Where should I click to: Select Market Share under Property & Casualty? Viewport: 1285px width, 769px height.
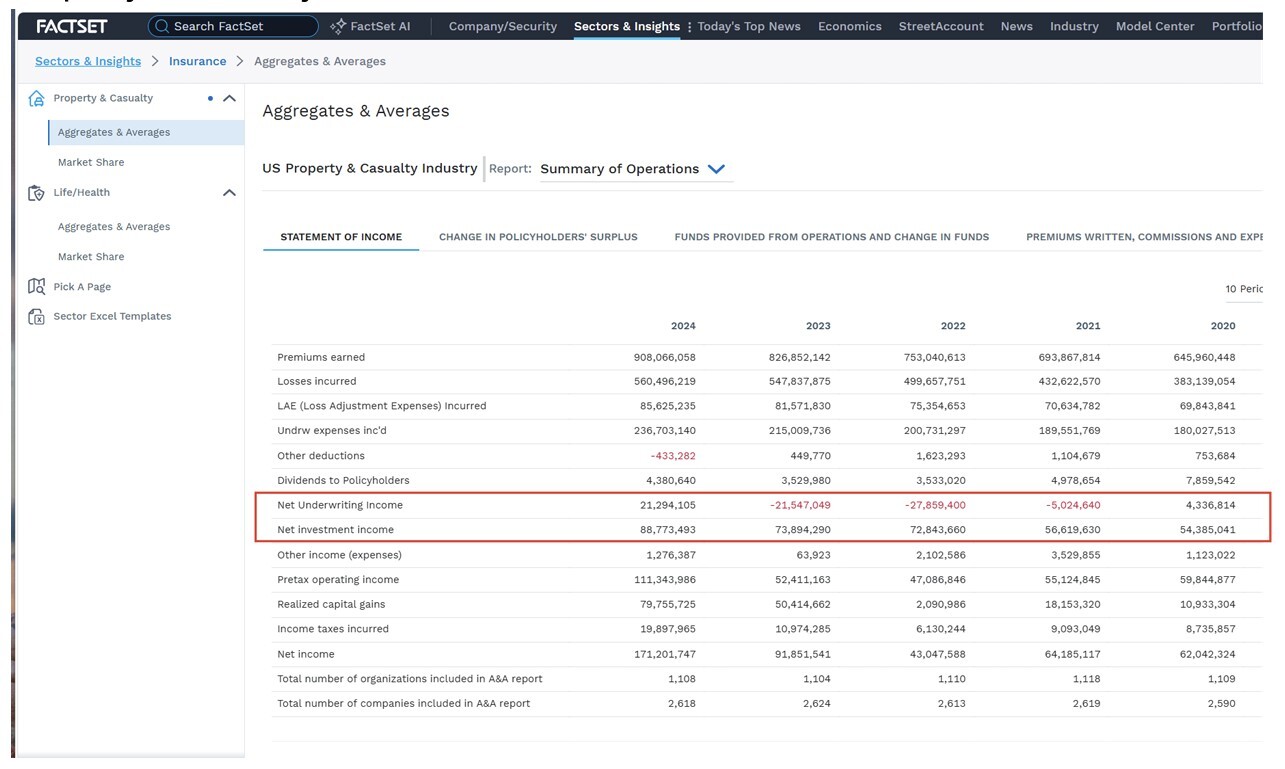91,162
